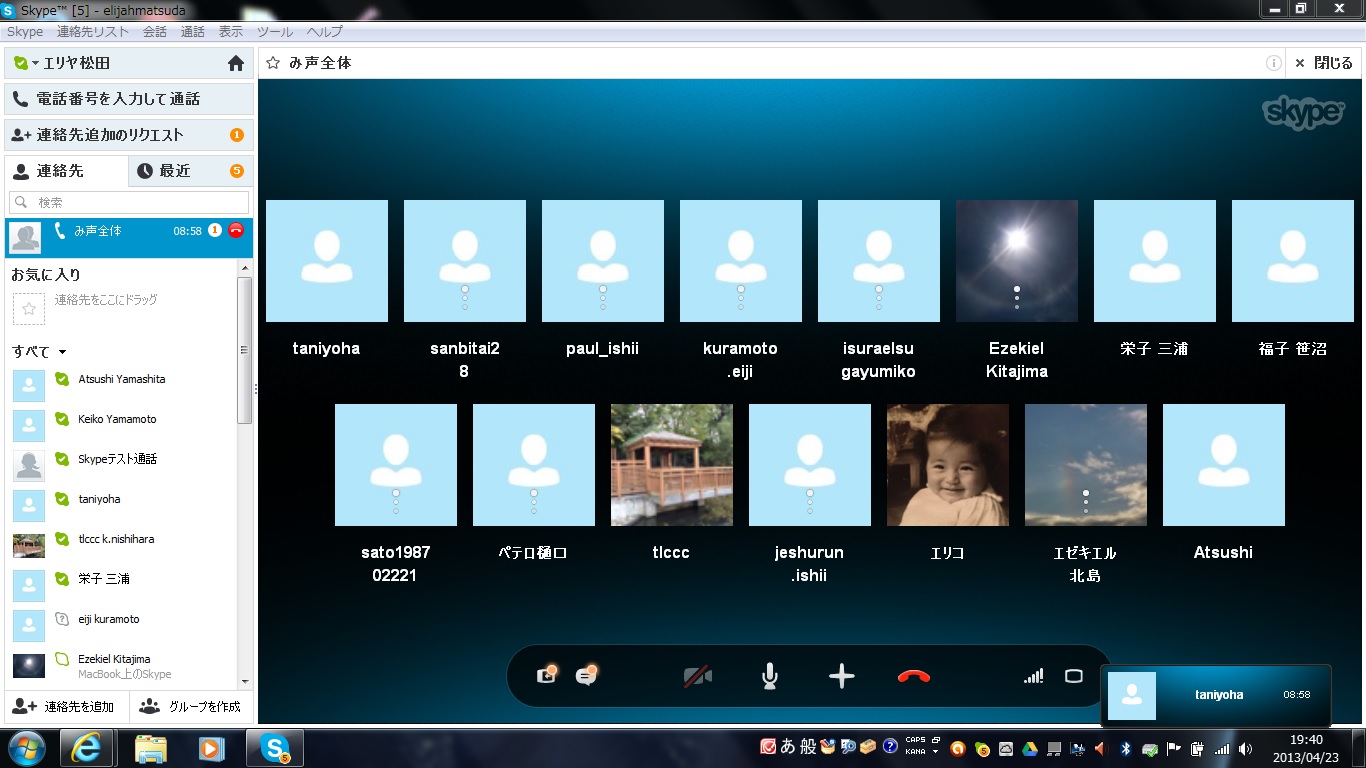Click the 検索 search field

click(130, 202)
